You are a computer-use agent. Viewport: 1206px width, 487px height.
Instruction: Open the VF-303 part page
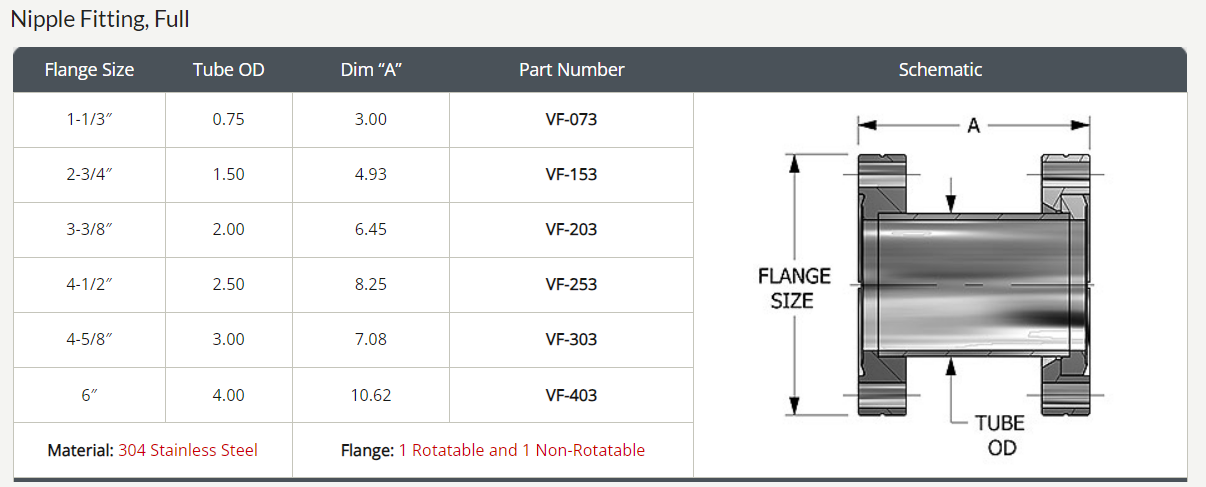(571, 339)
